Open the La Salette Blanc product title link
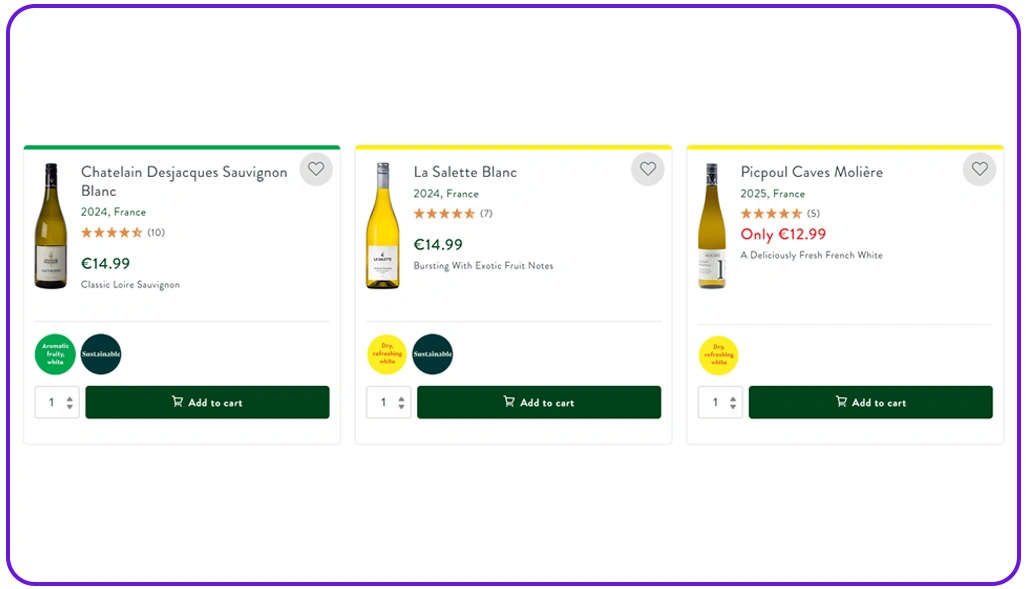 [464, 171]
